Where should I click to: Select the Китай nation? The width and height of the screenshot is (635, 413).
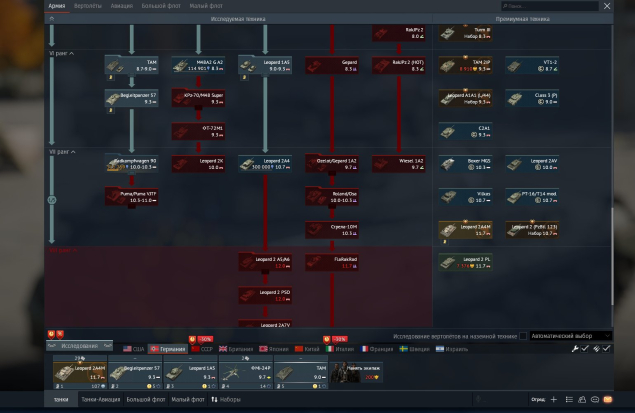(307, 349)
